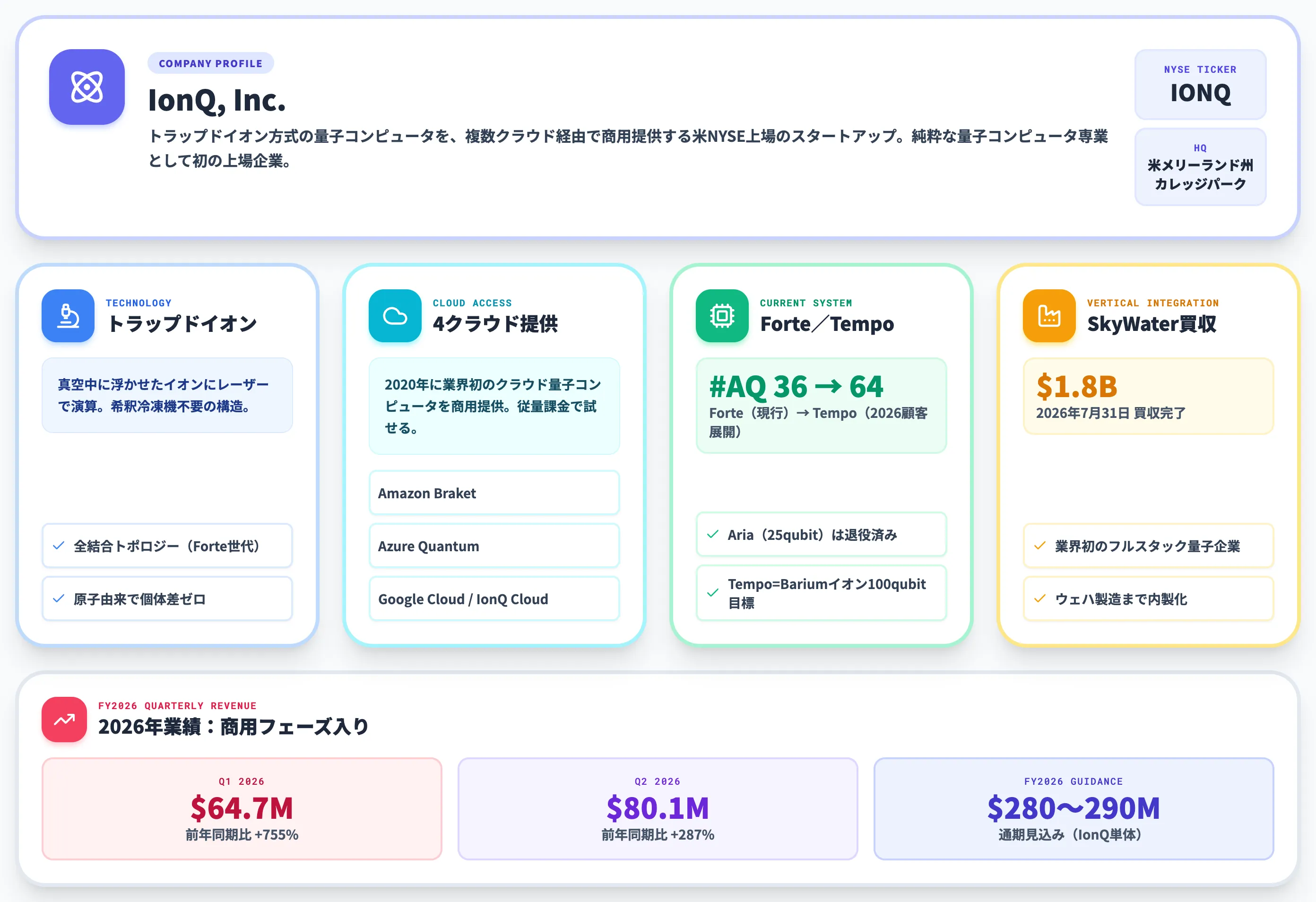
Task: Click checkmark beside 業界初のフルスタック量子企業
Action: pos(1039,546)
